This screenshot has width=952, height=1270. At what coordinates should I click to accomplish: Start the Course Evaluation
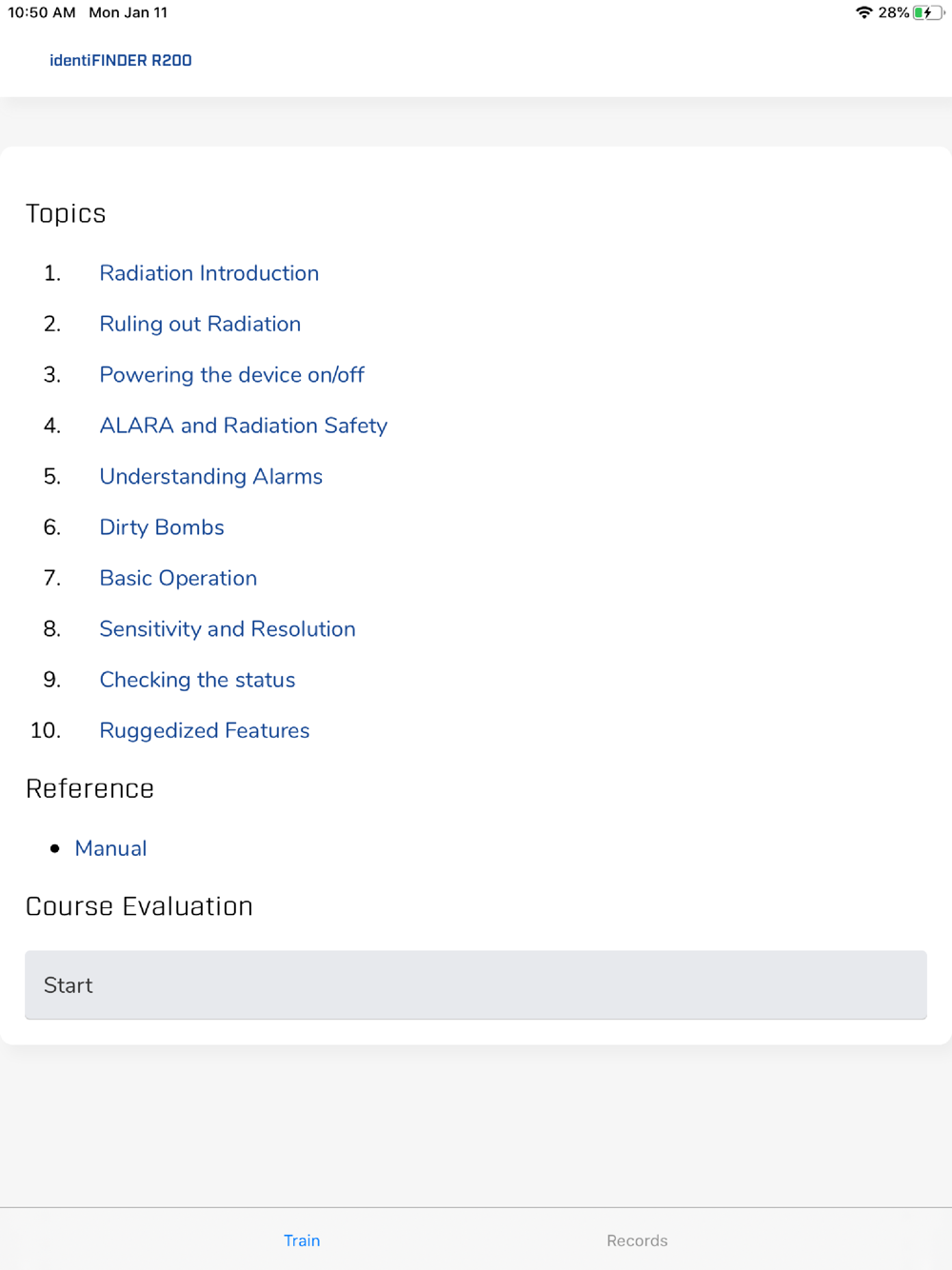coord(475,984)
